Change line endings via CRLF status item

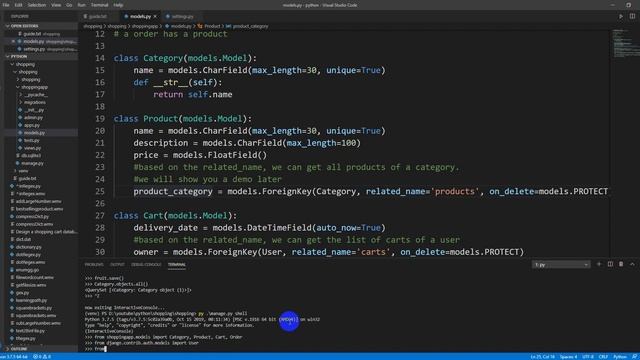pos(603,357)
